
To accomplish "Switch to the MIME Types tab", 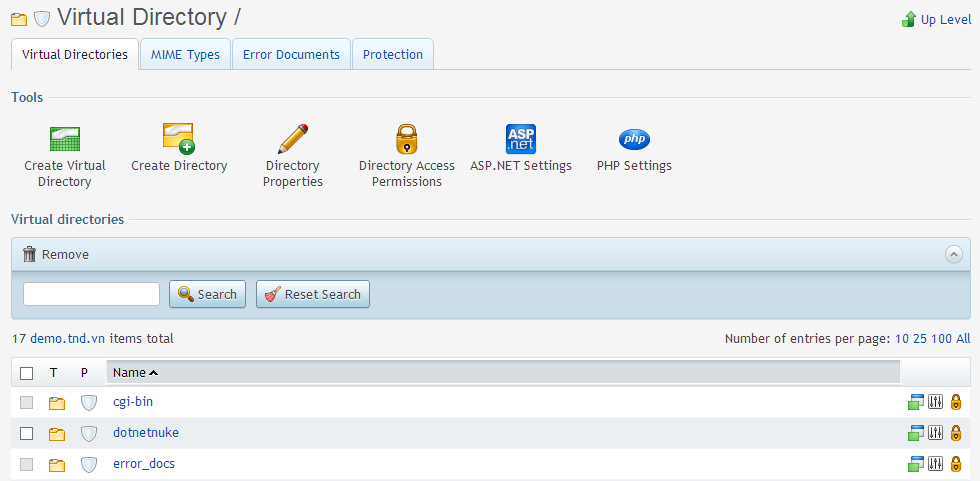I will 186,54.
